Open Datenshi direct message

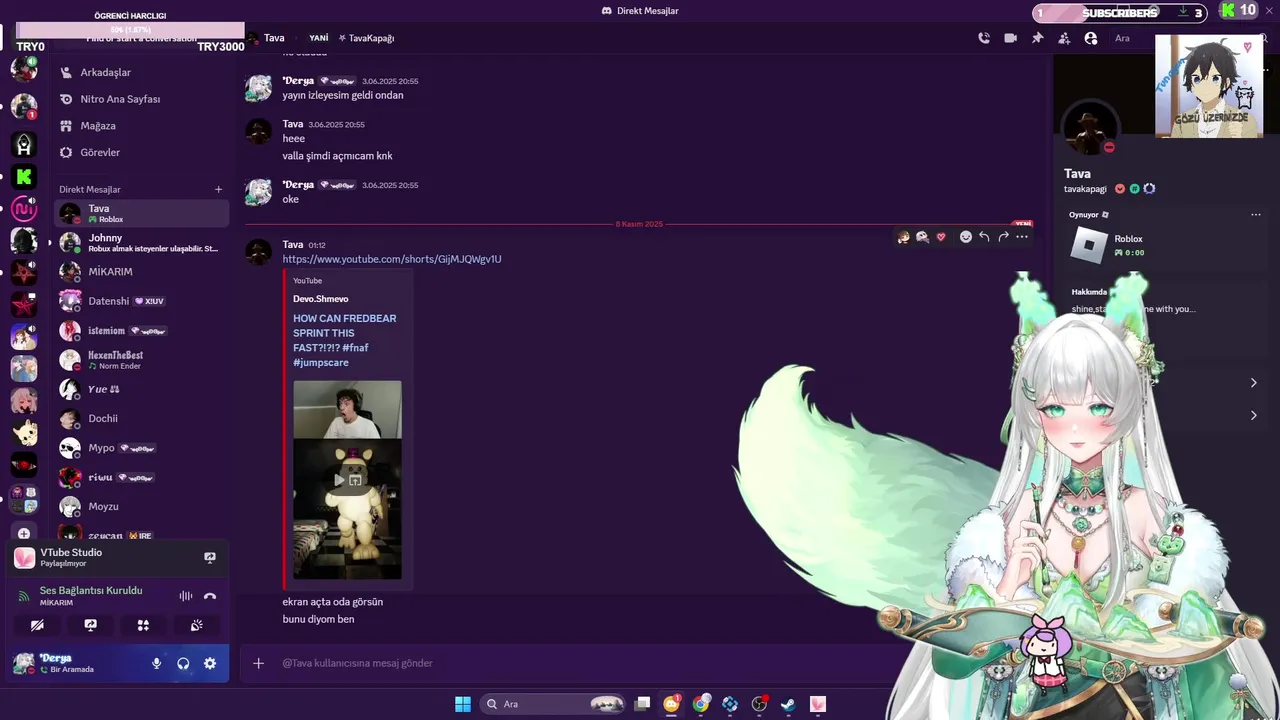[142, 301]
